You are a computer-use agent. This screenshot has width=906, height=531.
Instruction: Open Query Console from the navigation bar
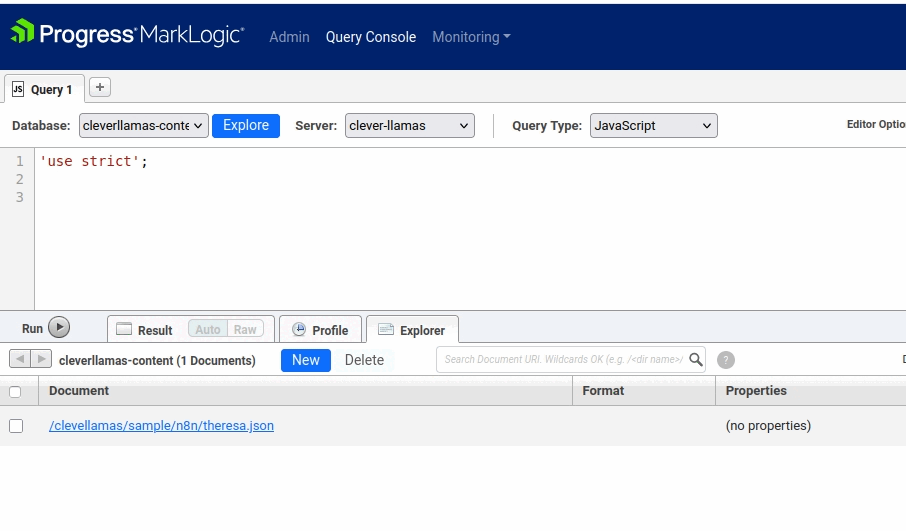pyautogui.click(x=371, y=37)
